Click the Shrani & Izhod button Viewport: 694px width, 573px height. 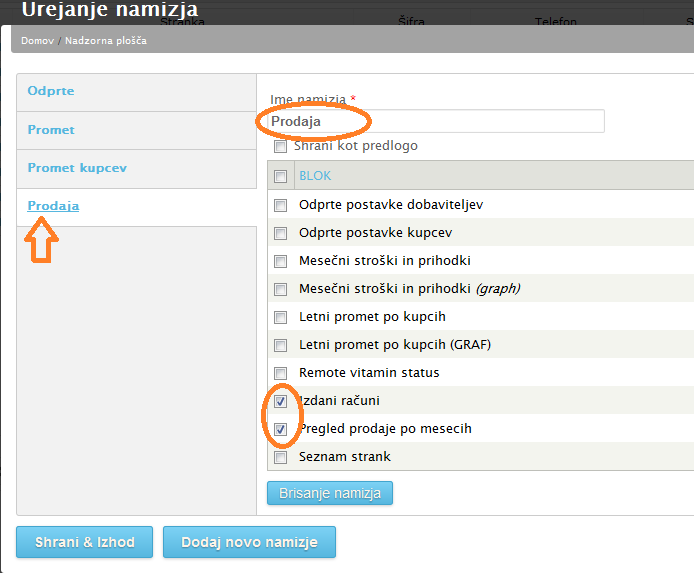(x=84, y=542)
